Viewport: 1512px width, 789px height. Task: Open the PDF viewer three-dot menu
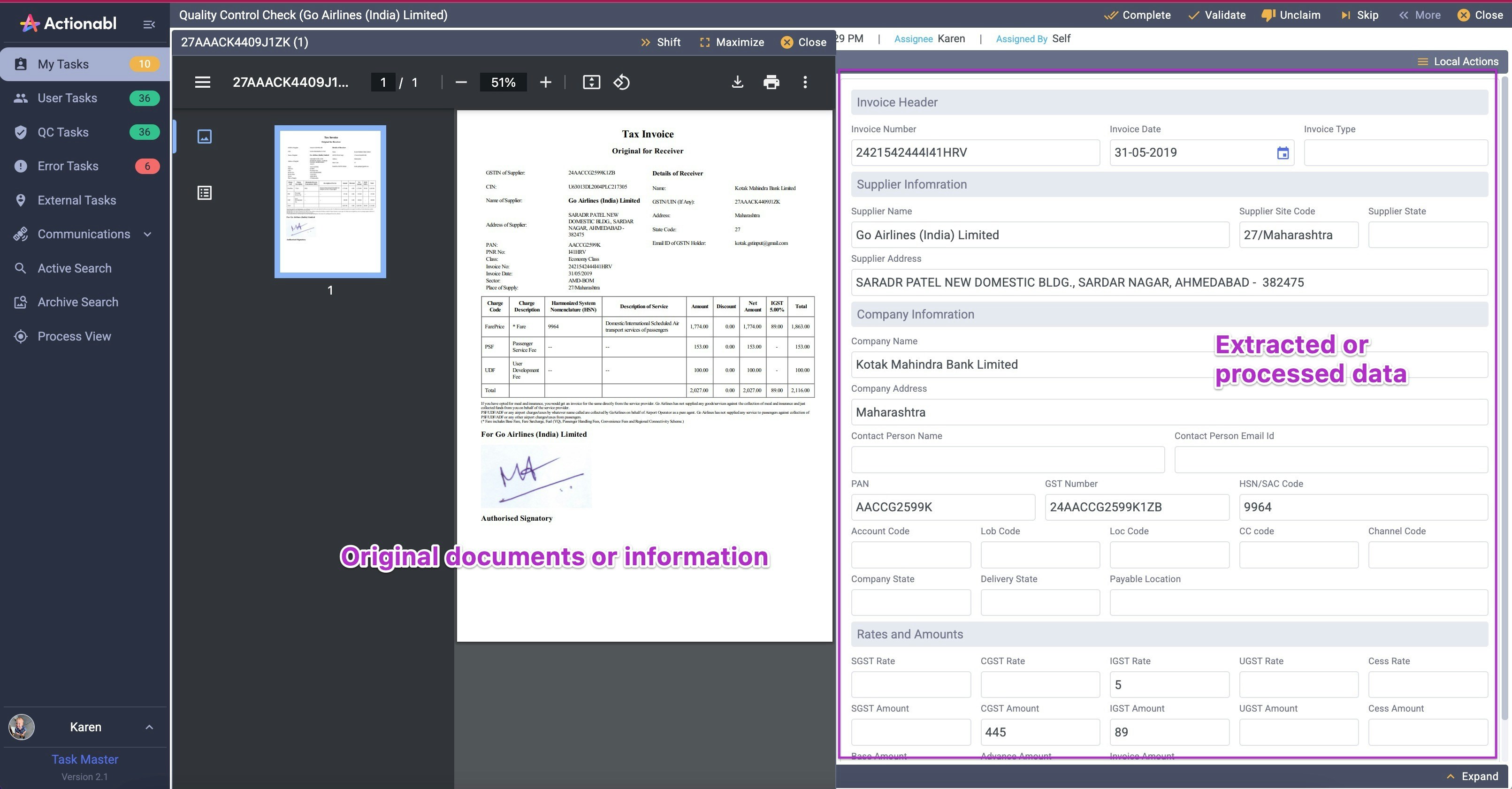click(805, 82)
